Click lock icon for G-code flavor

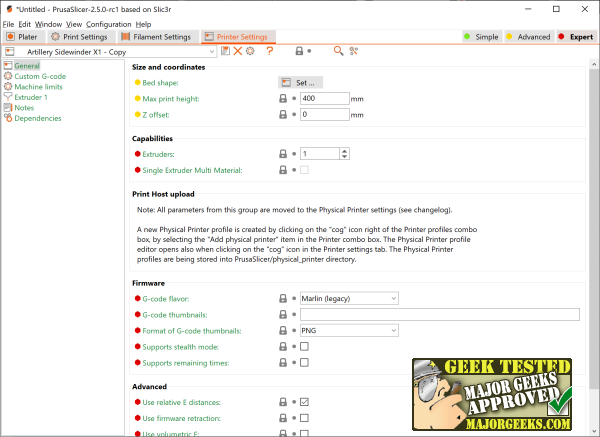point(283,298)
